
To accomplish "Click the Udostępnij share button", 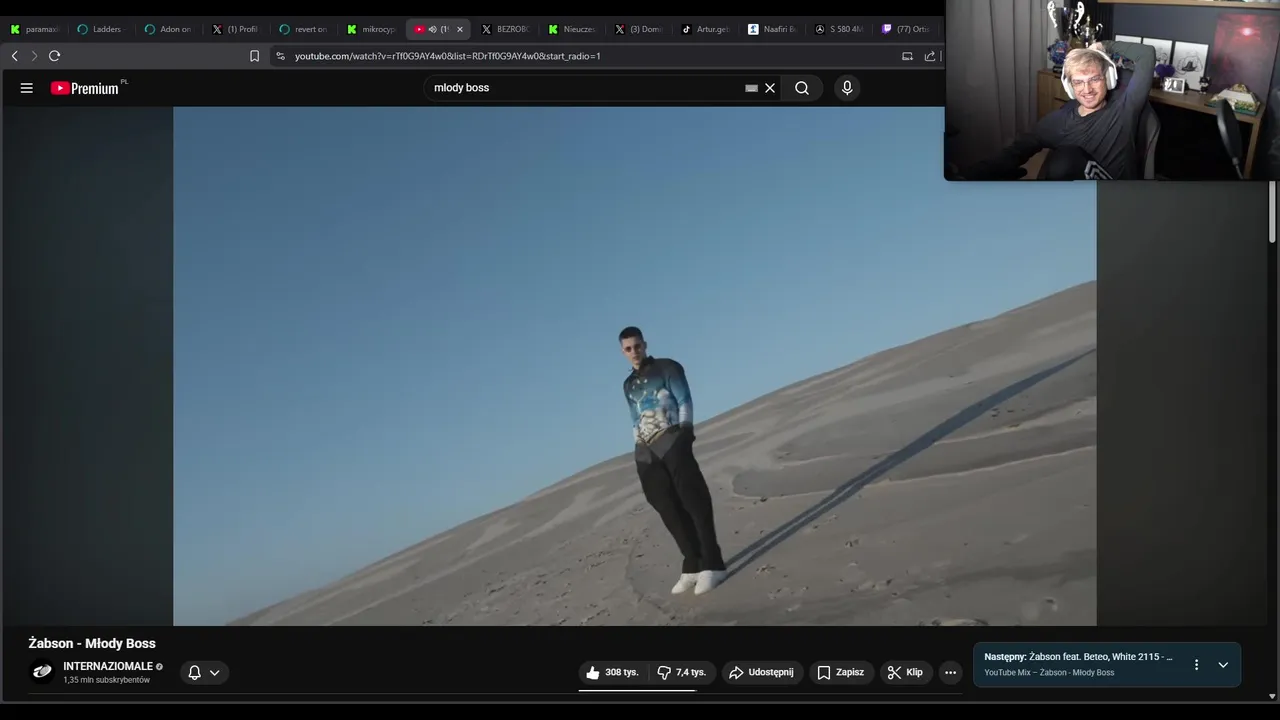I will click(762, 673).
